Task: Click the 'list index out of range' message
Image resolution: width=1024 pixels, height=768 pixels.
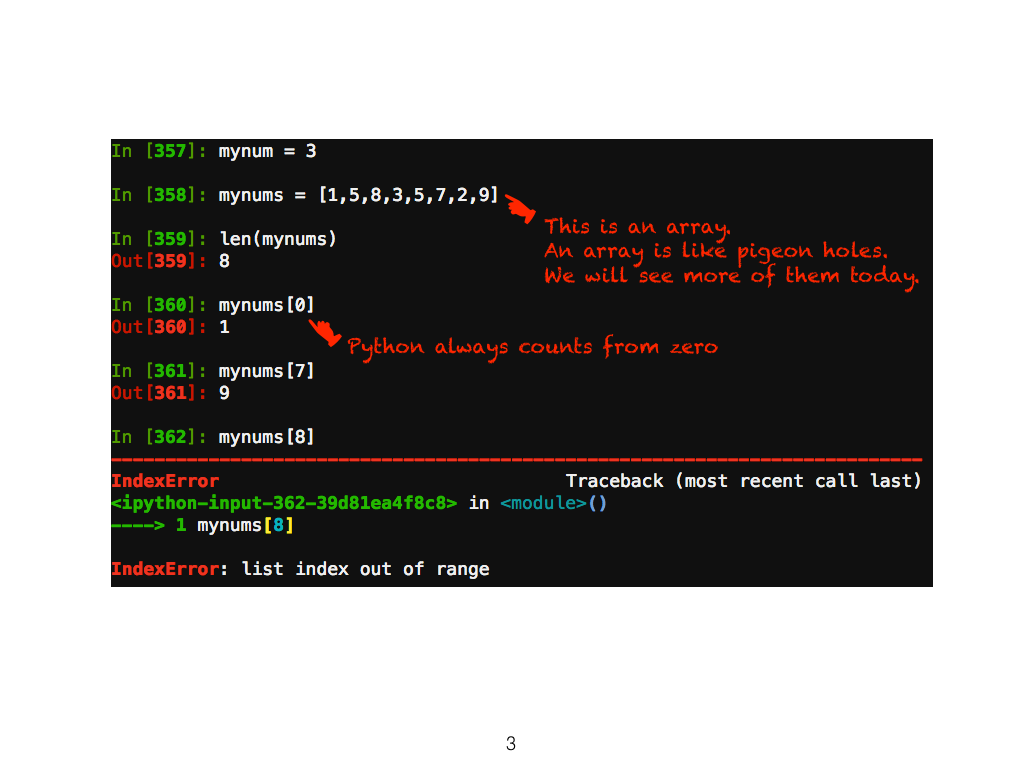Action: coord(366,569)
